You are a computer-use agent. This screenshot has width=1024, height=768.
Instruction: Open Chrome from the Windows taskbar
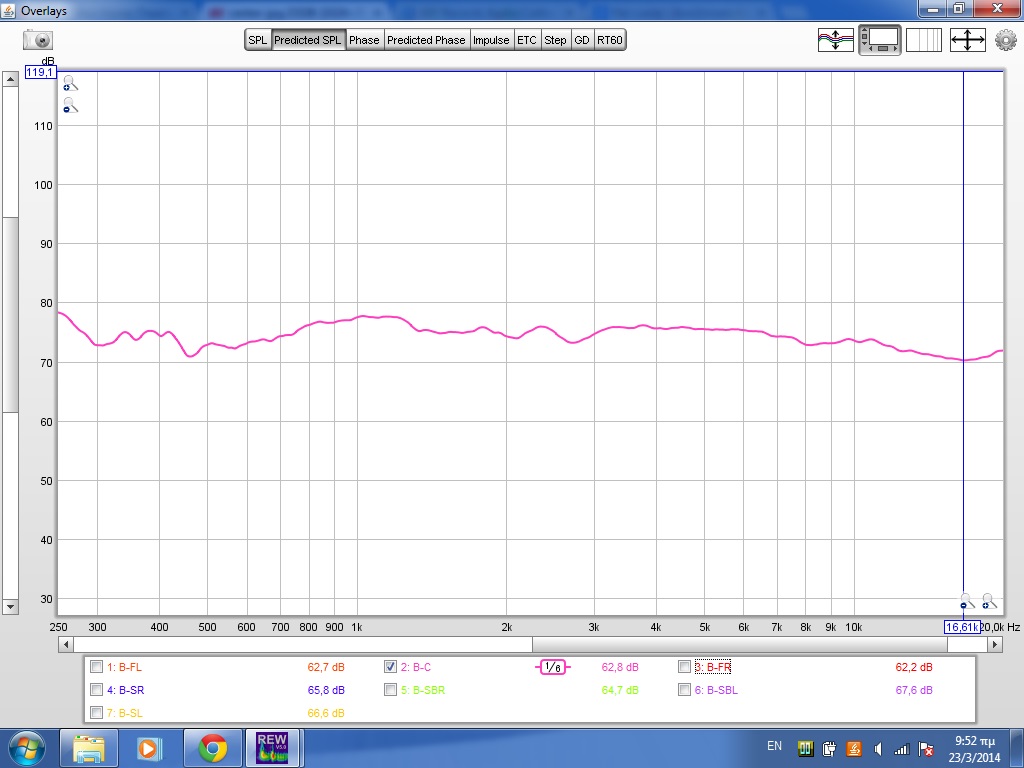212,748
